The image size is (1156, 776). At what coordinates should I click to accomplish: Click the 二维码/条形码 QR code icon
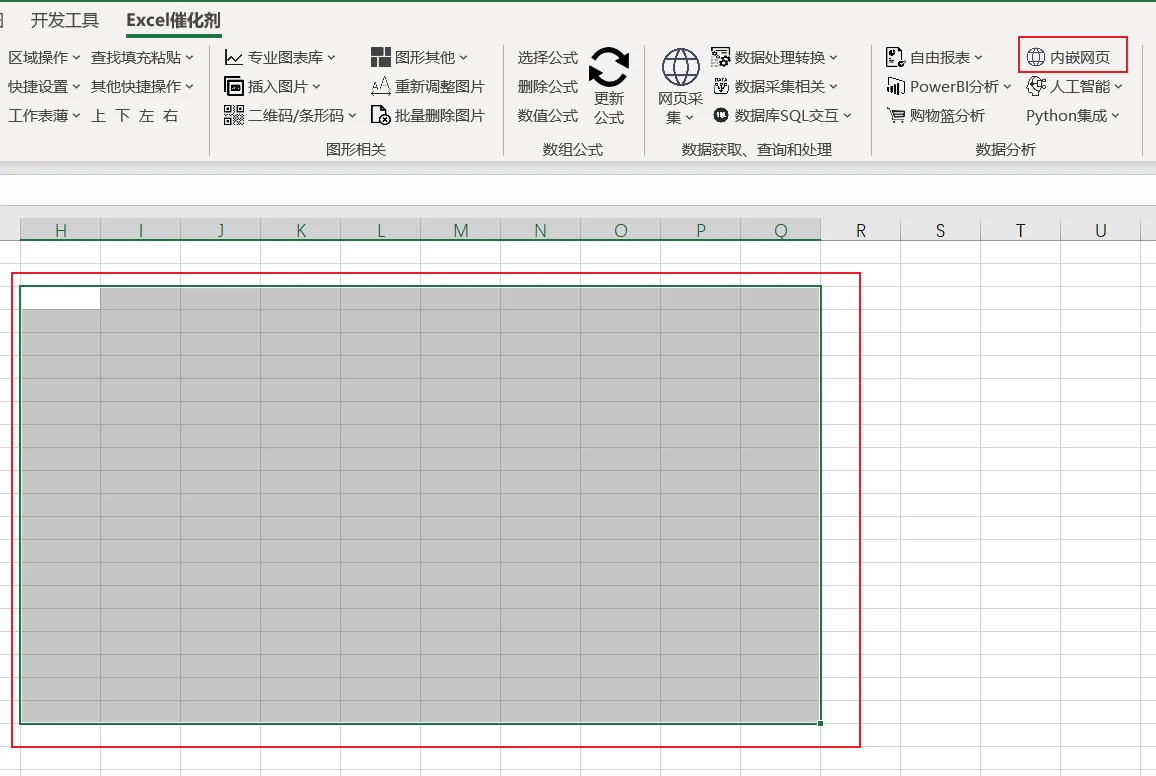234,115
